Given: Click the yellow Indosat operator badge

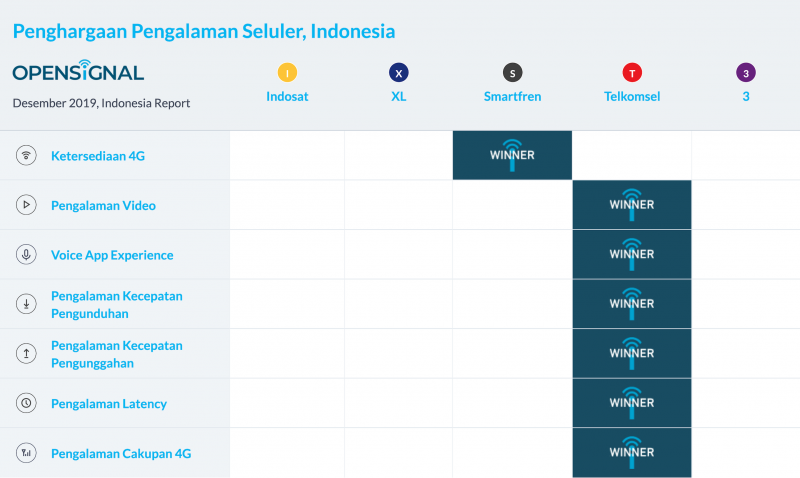Looking at the screenshot, I should (287, 72).
